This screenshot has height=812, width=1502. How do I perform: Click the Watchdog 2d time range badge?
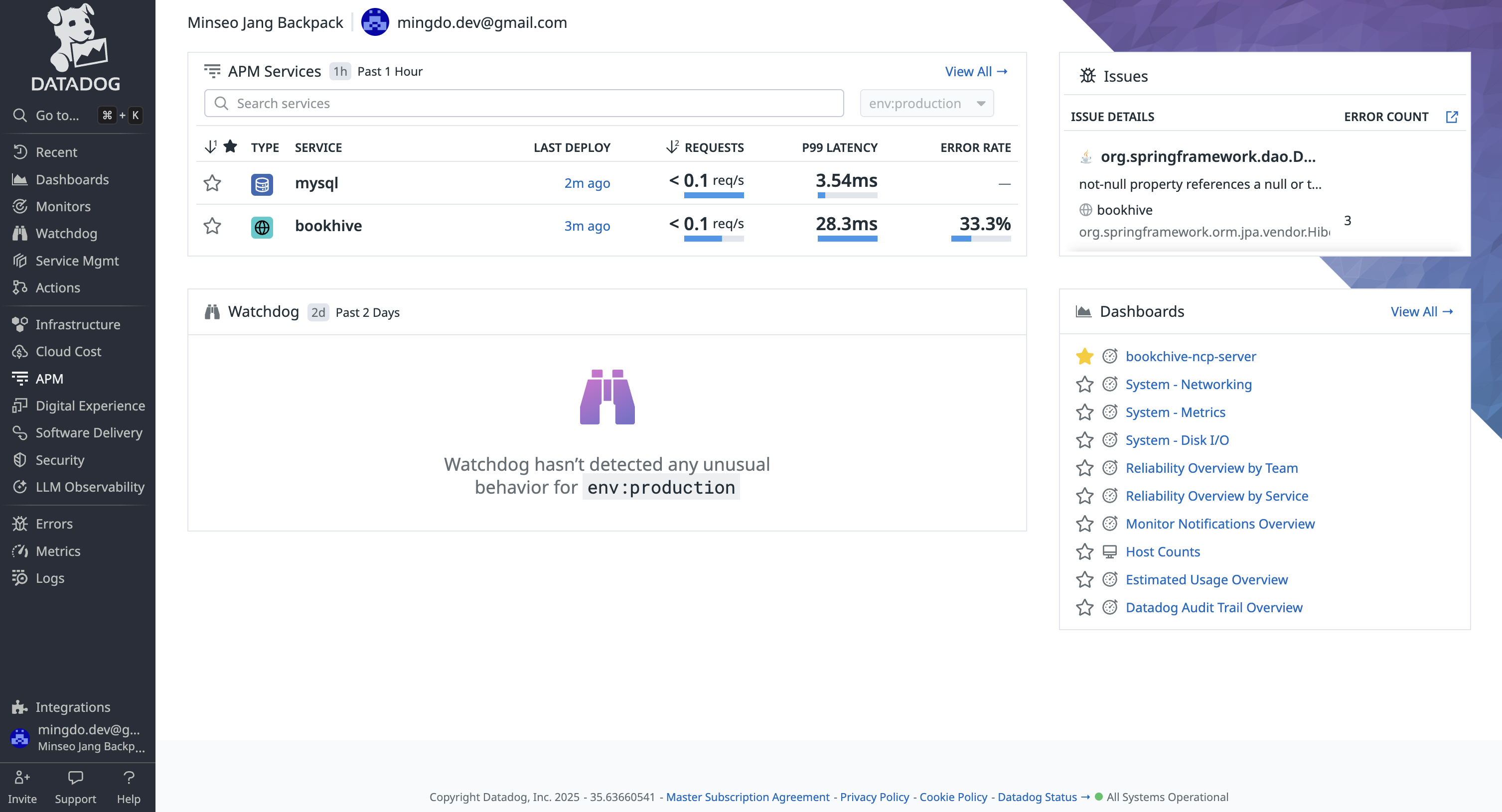tap(318, 312)
